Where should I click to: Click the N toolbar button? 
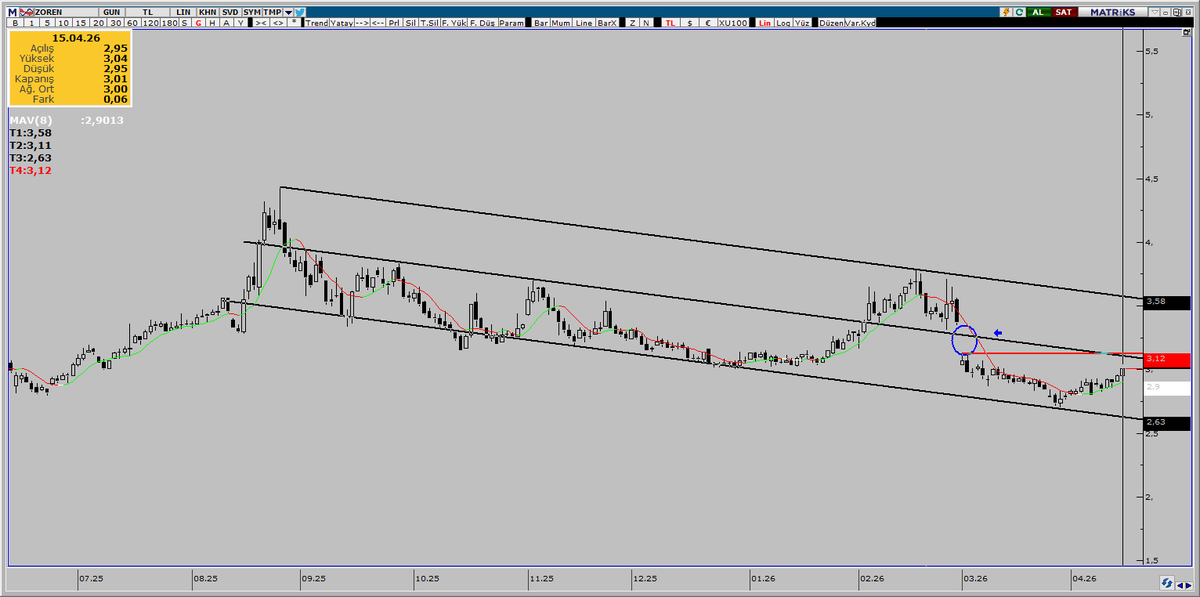coord(647,23)
